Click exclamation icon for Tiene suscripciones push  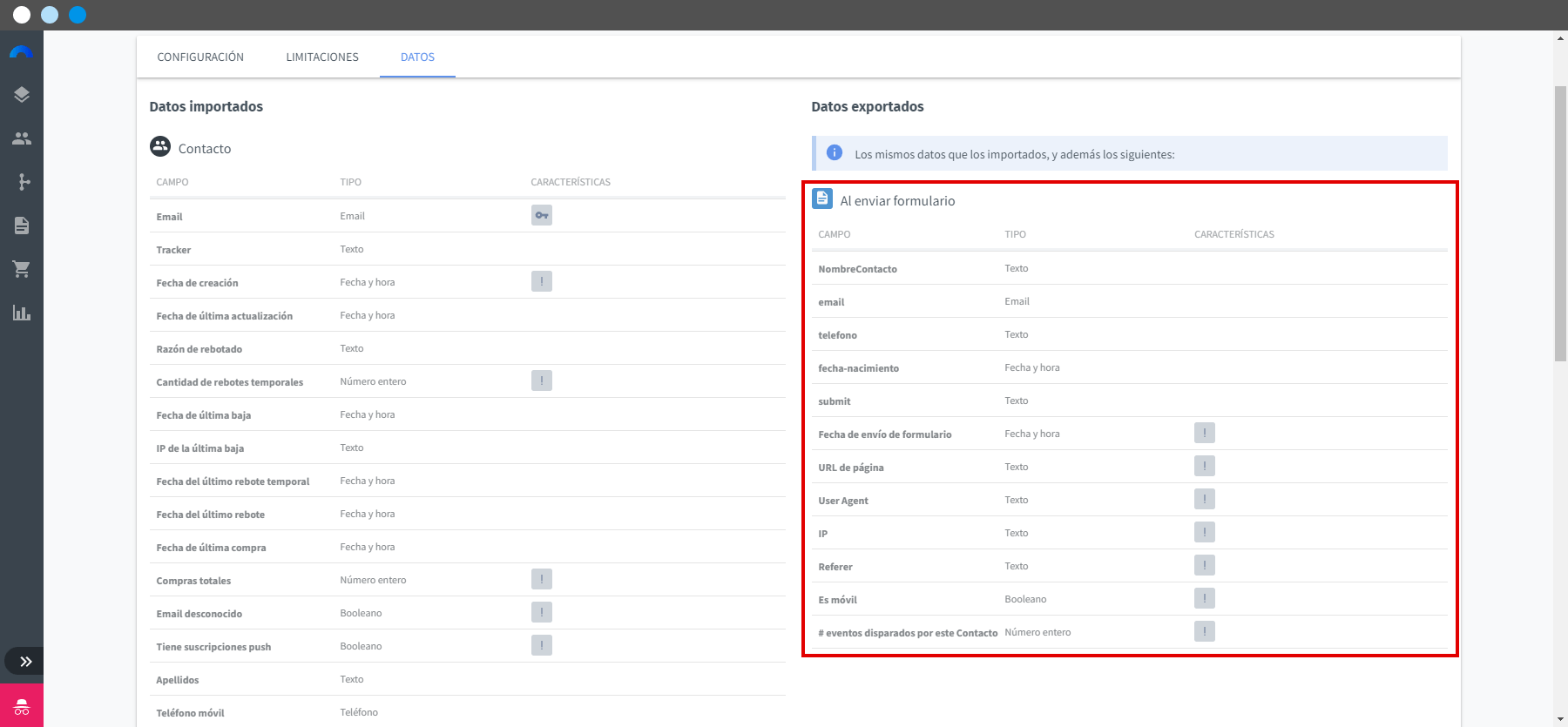click(542, 645)
